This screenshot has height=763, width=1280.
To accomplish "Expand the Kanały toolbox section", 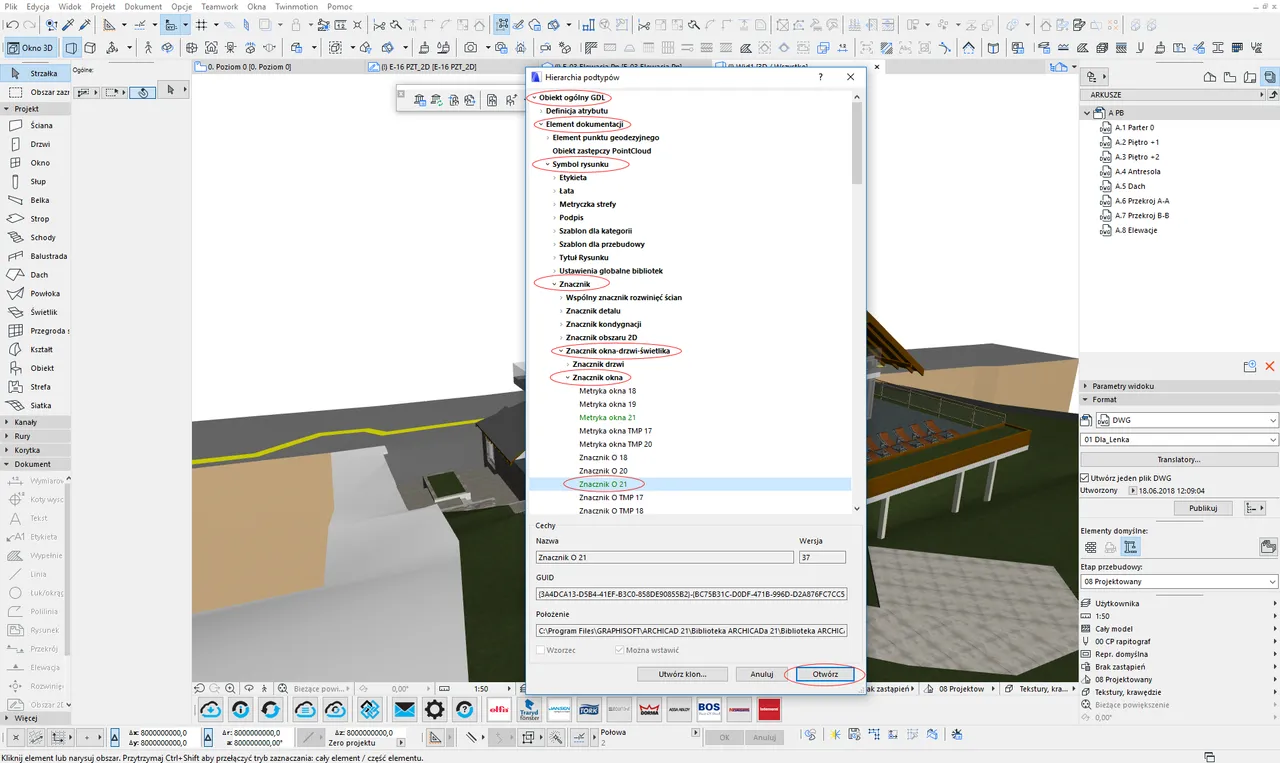I will [x=8, y=422].
